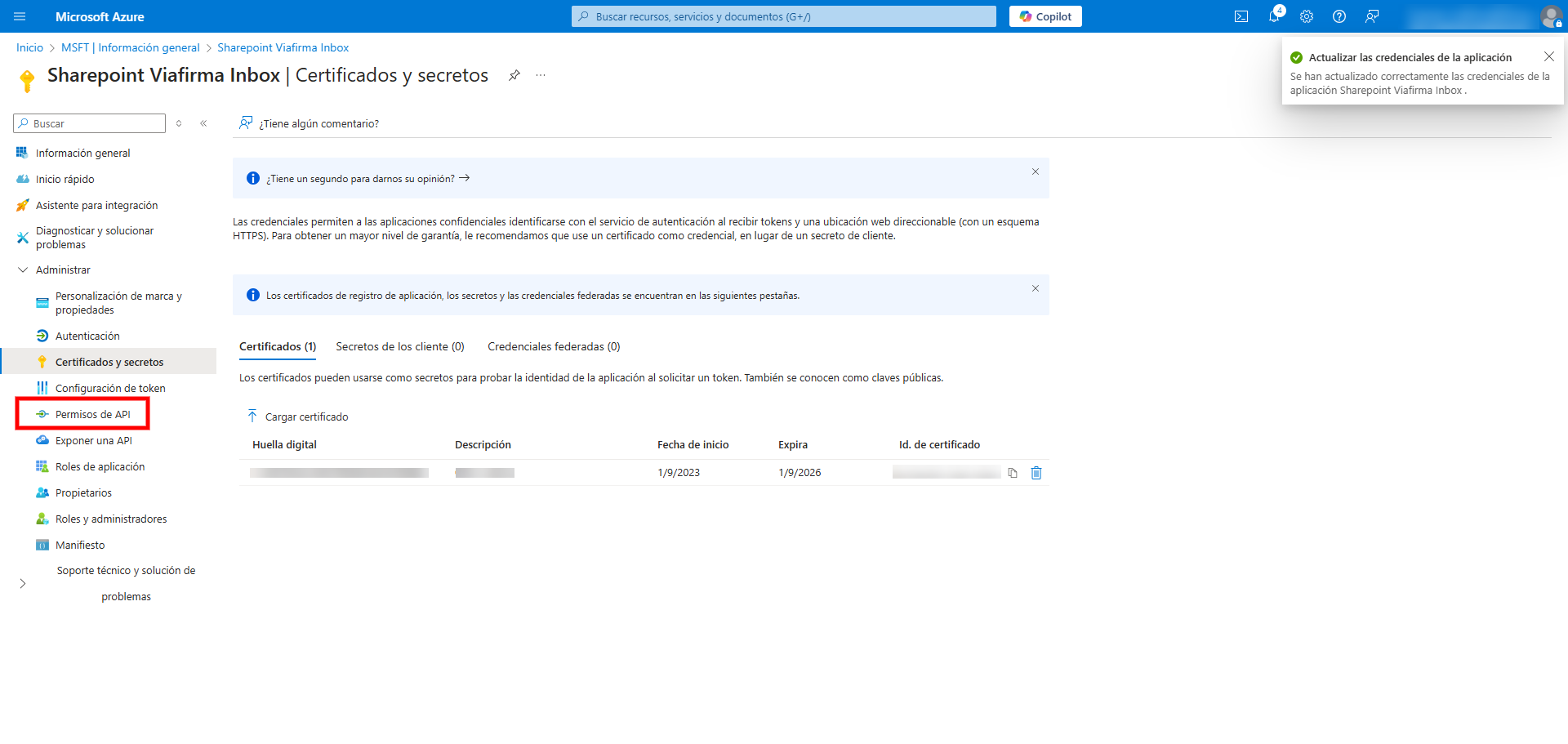Click the Fecha de inicio column header
1568x744 pixels.
point(693,444)
